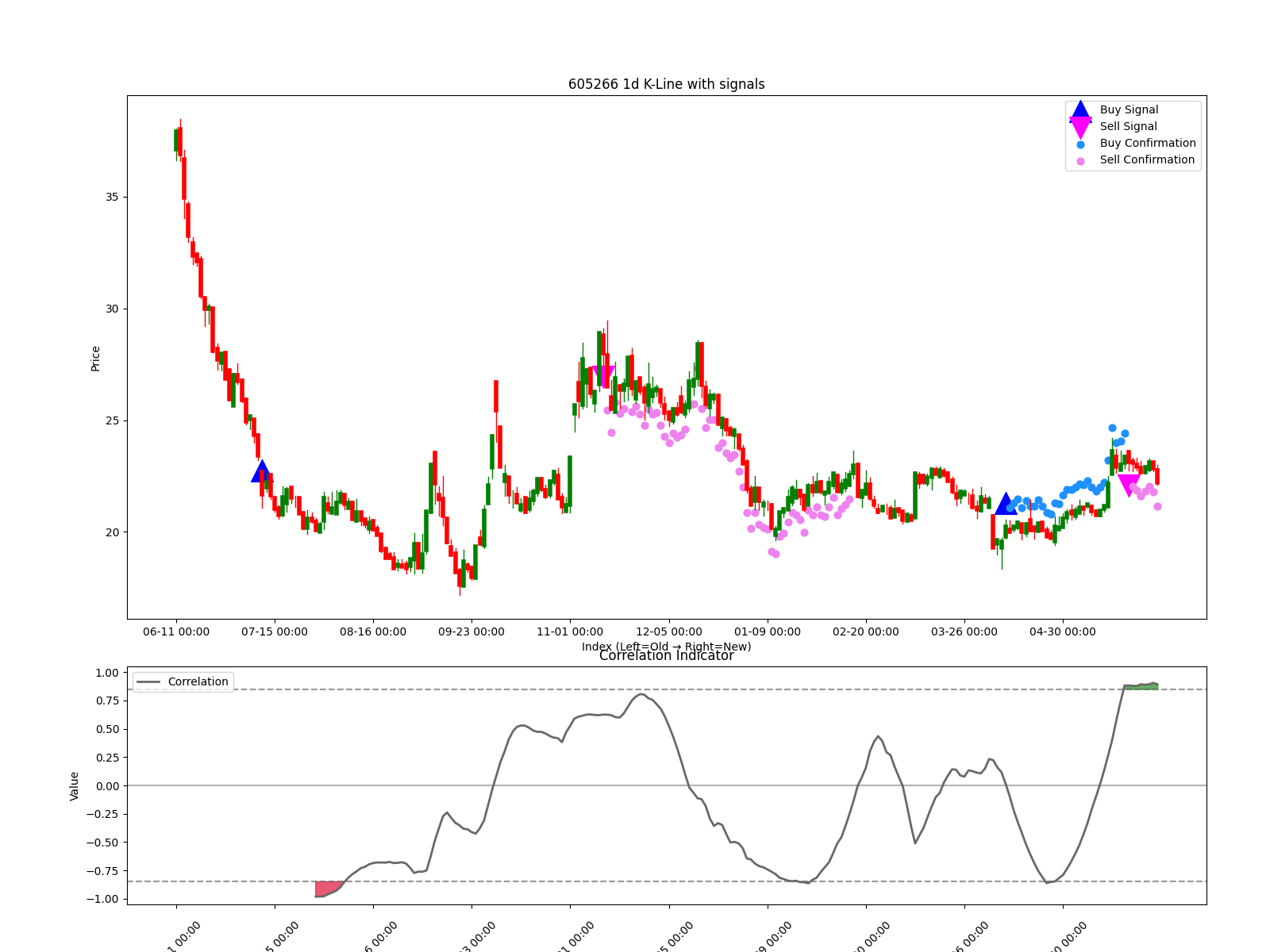Click the date tick '01-09 00:00'

(x=768, y=631)
